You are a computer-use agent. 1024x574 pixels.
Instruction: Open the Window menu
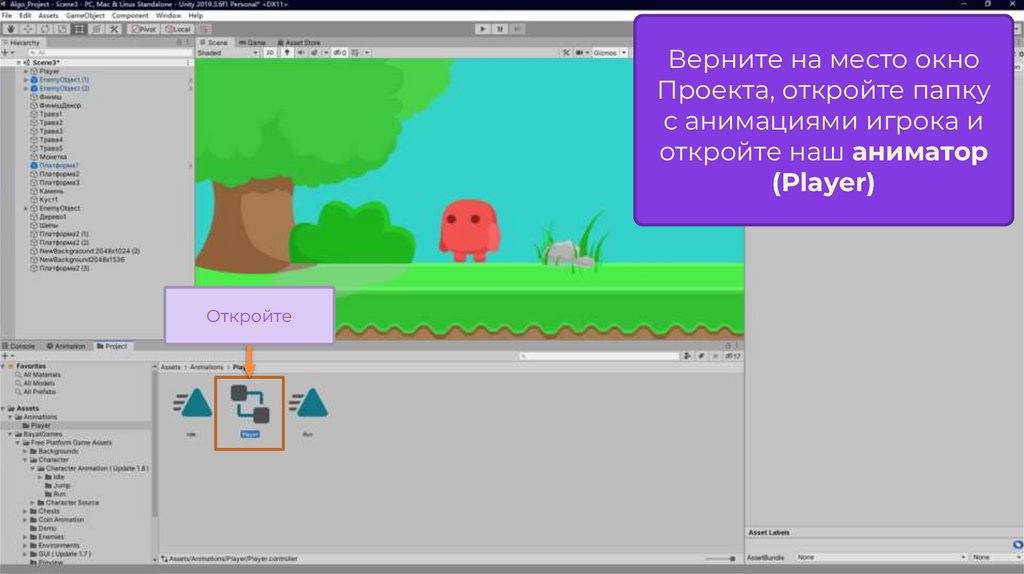click(168, 15)
